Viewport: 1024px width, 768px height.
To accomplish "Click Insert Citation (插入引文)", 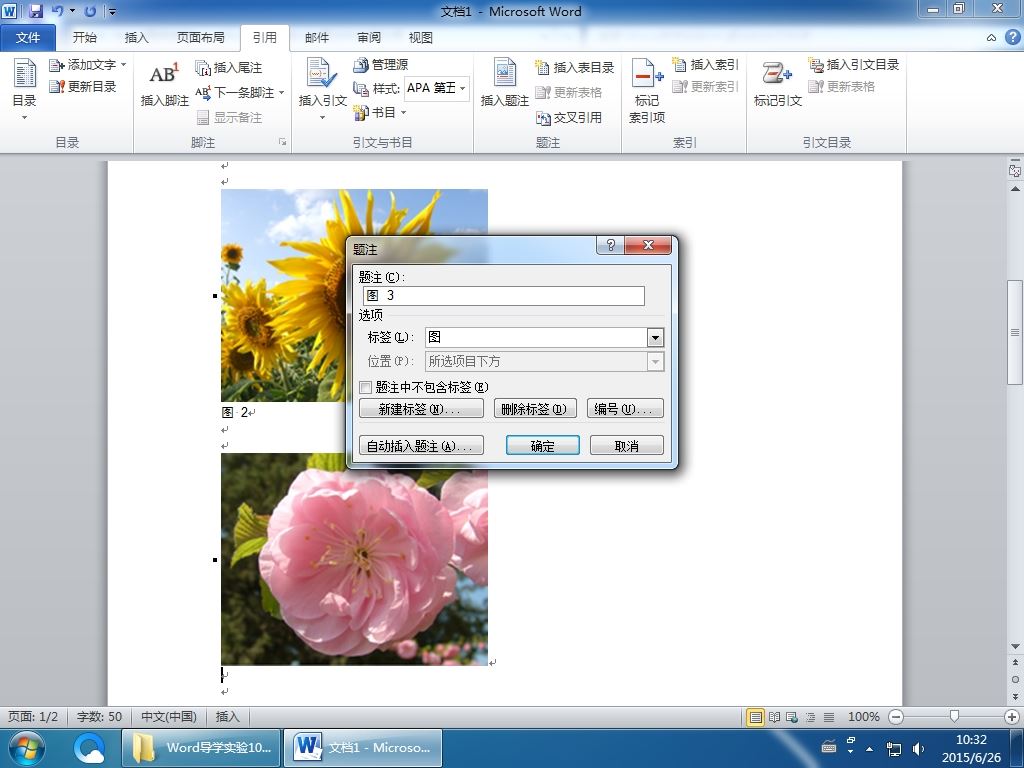I will click(x=322, y=87).
